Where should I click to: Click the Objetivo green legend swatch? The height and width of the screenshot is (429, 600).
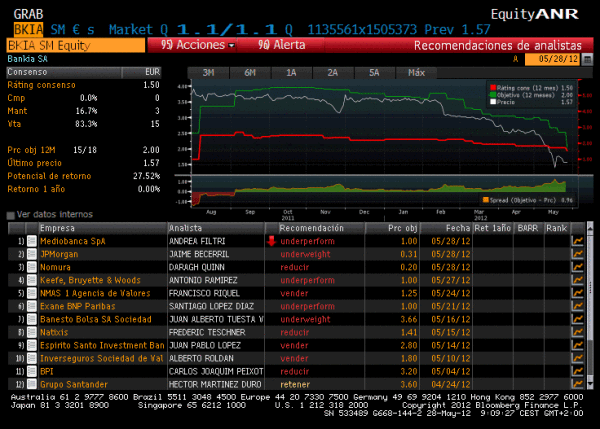[x=493, y=95]
